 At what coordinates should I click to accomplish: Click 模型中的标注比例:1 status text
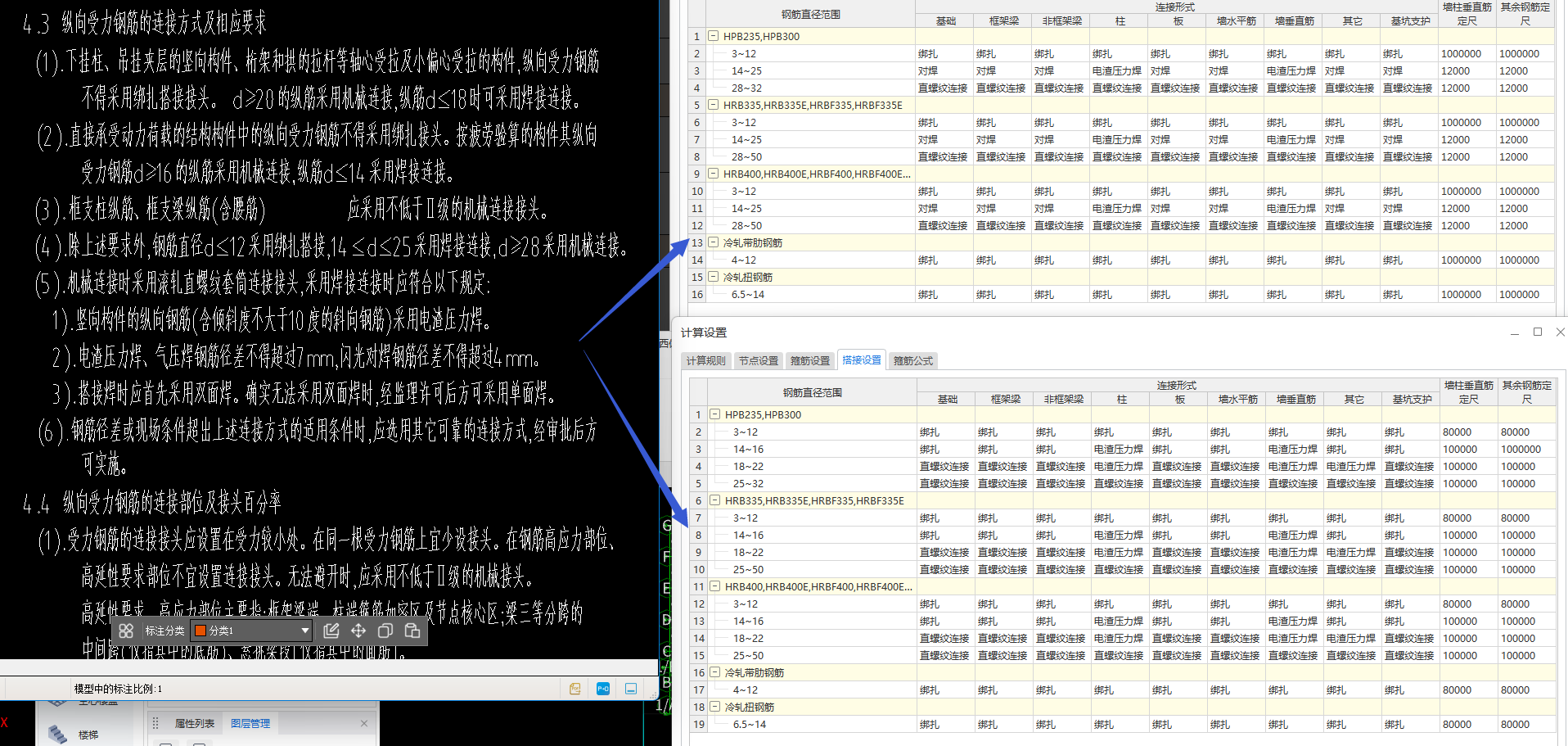point(118,689)
